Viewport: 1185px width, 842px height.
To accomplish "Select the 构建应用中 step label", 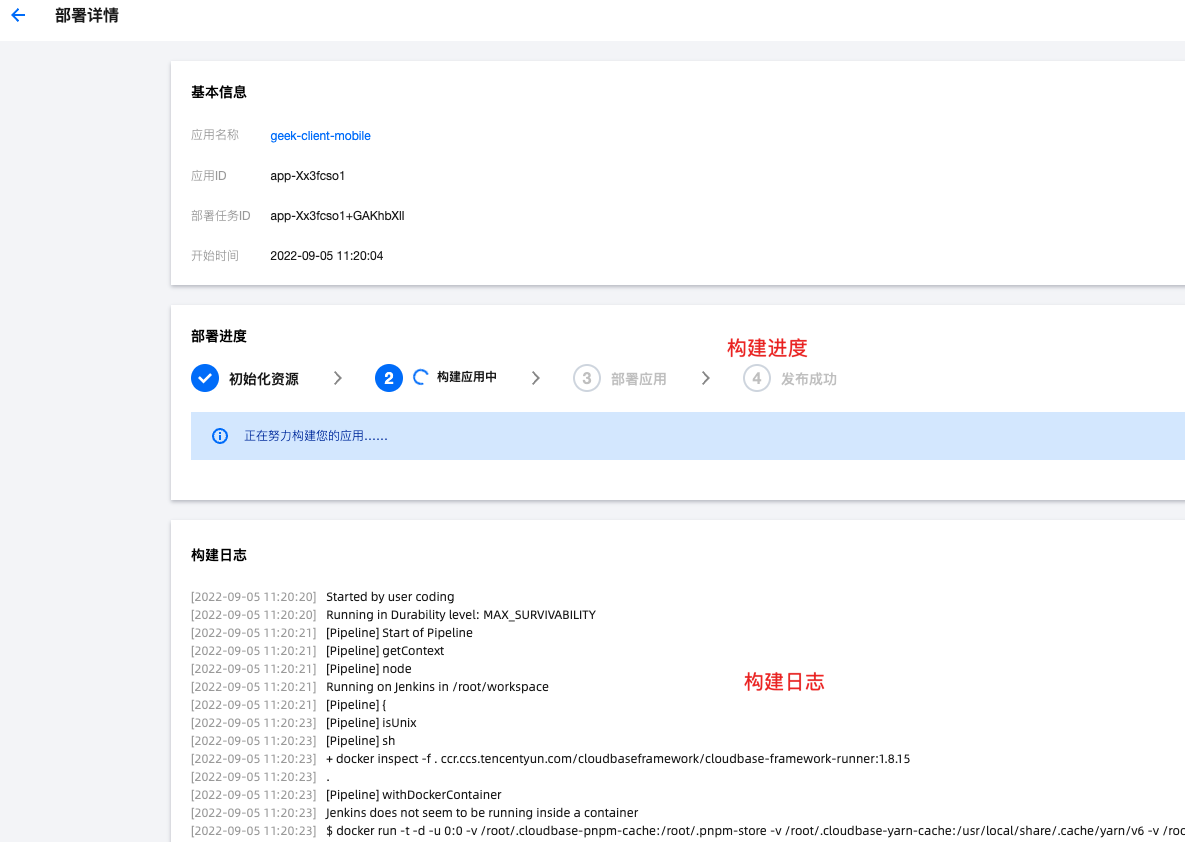I will (467, 378).
